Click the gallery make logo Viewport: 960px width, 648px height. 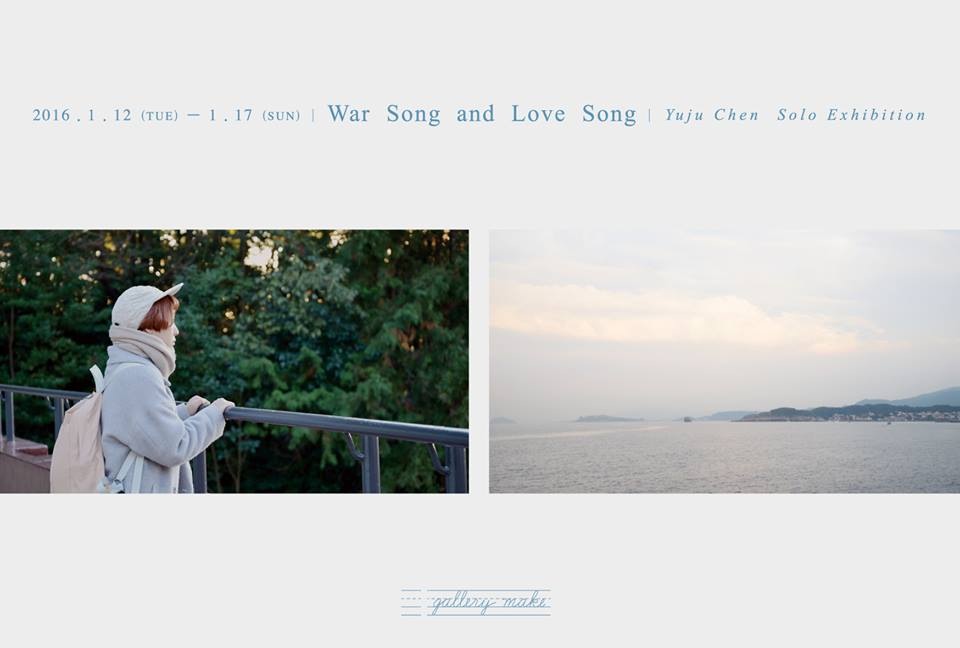tap(476, 602)
